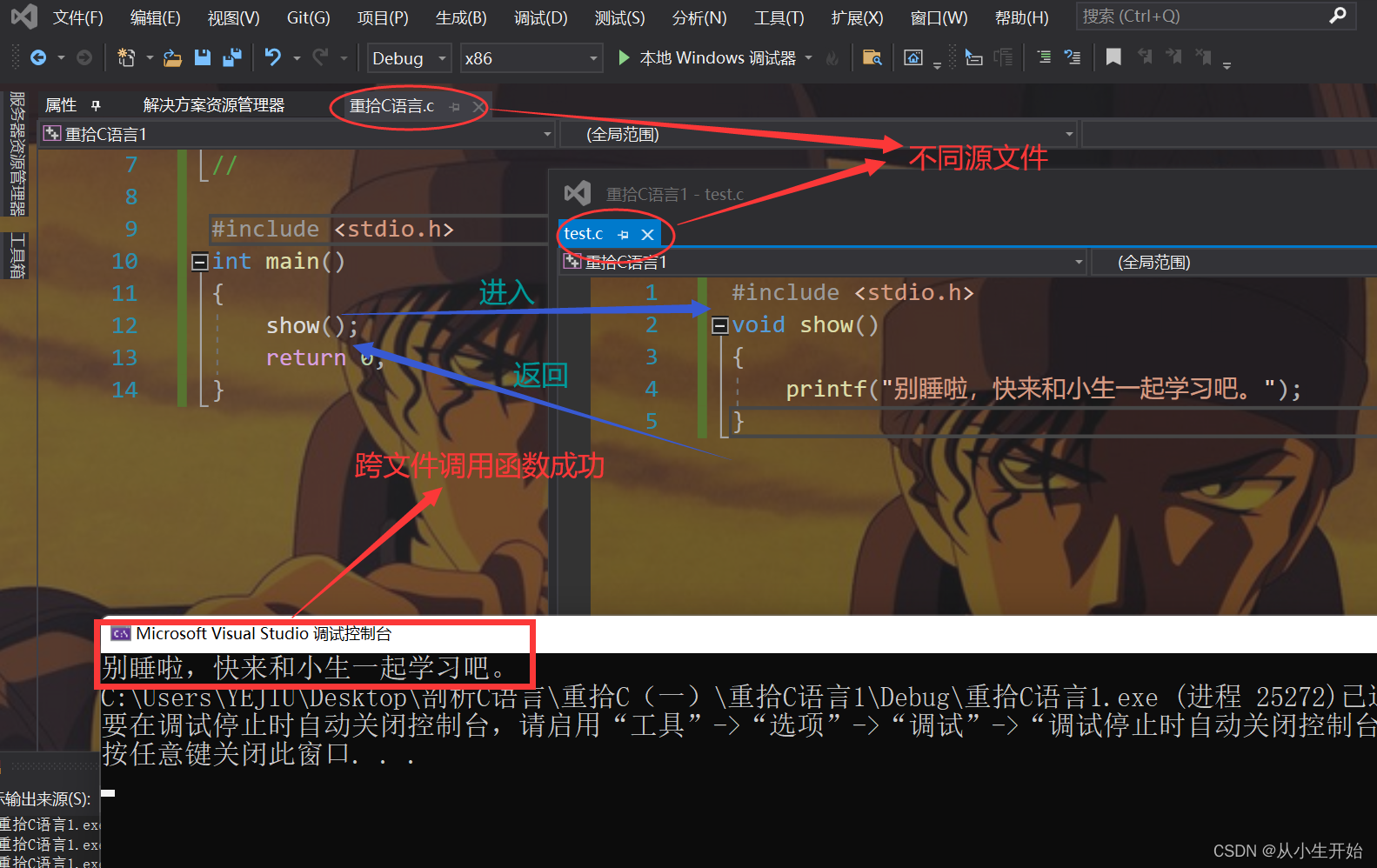Open the 帮助(H) menu
1377x868 pixels.
coord(1021,17)
